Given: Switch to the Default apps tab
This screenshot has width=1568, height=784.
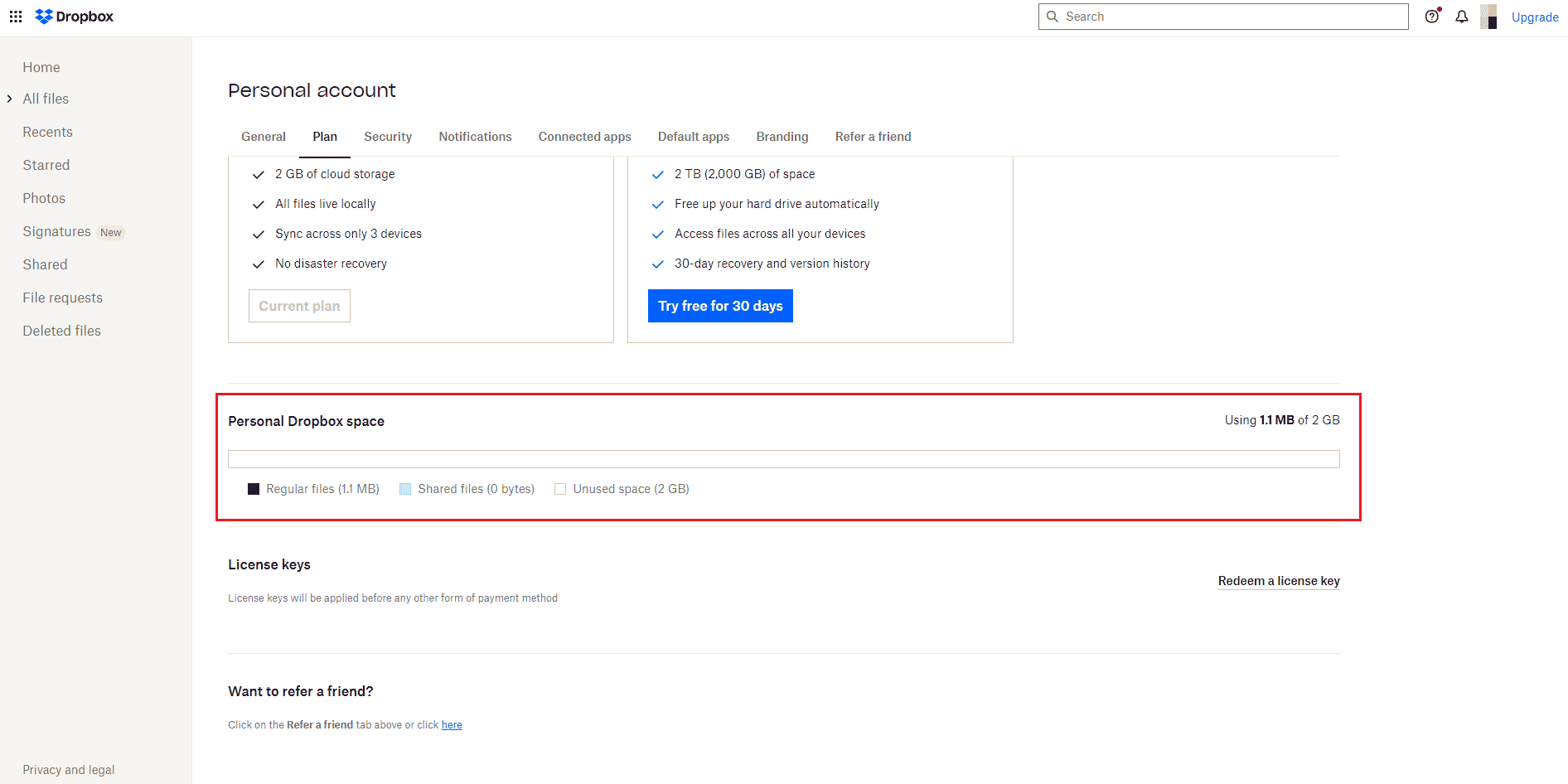Looking at the screenshot, I should tap(694, 137).
